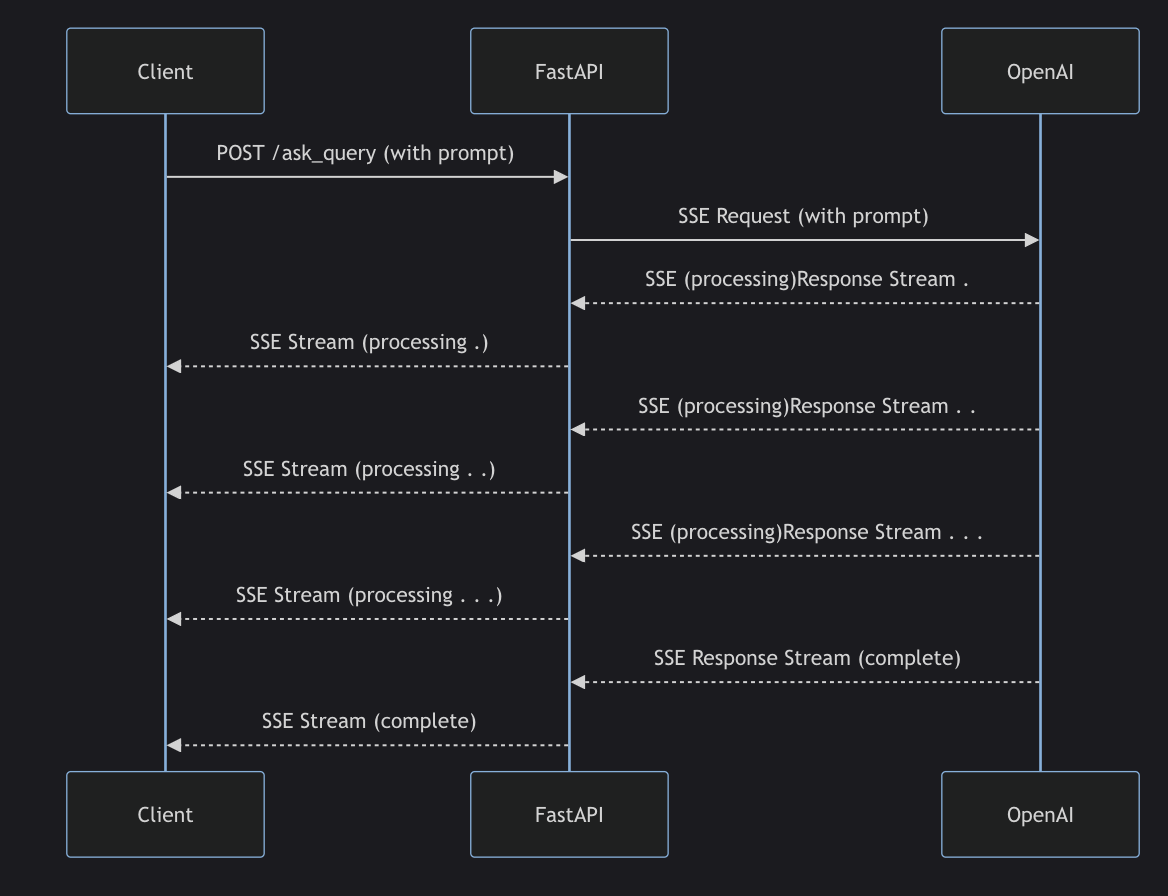Click 'SSE Stream (processing . . .)' label with three dots
The width and height of the screenshot is (1168, 896).
[369, 595]
